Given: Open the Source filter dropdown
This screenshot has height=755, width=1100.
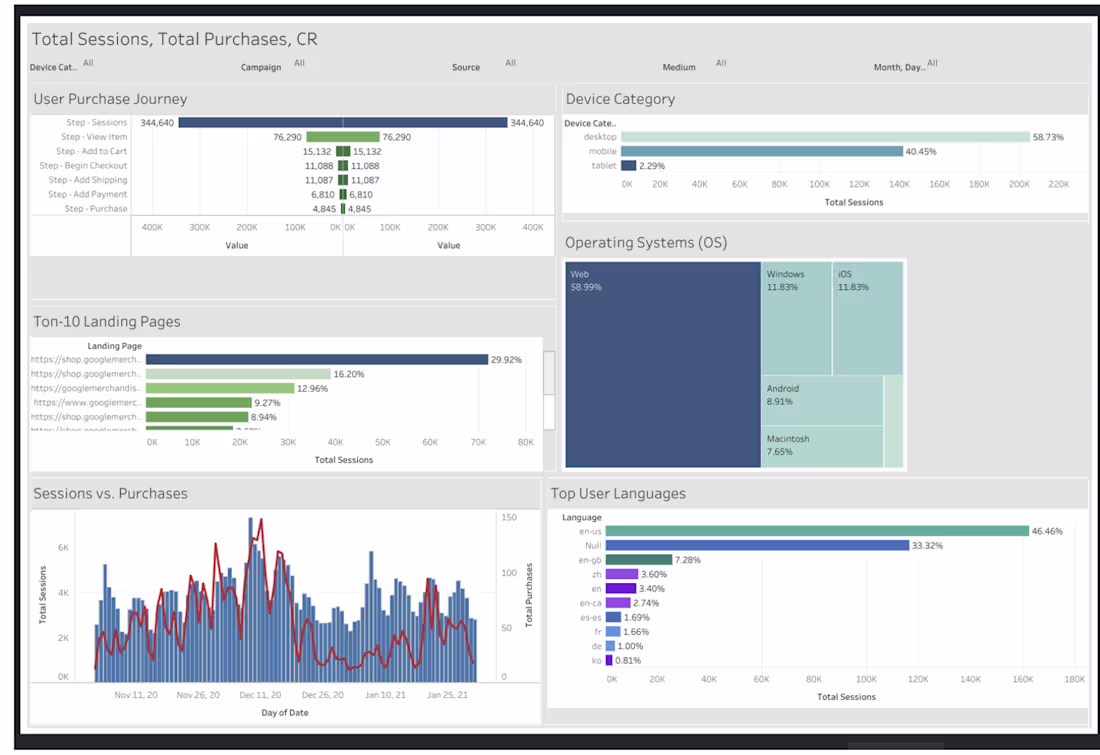Looking at the screenshot, I should (x=509, y=63).
